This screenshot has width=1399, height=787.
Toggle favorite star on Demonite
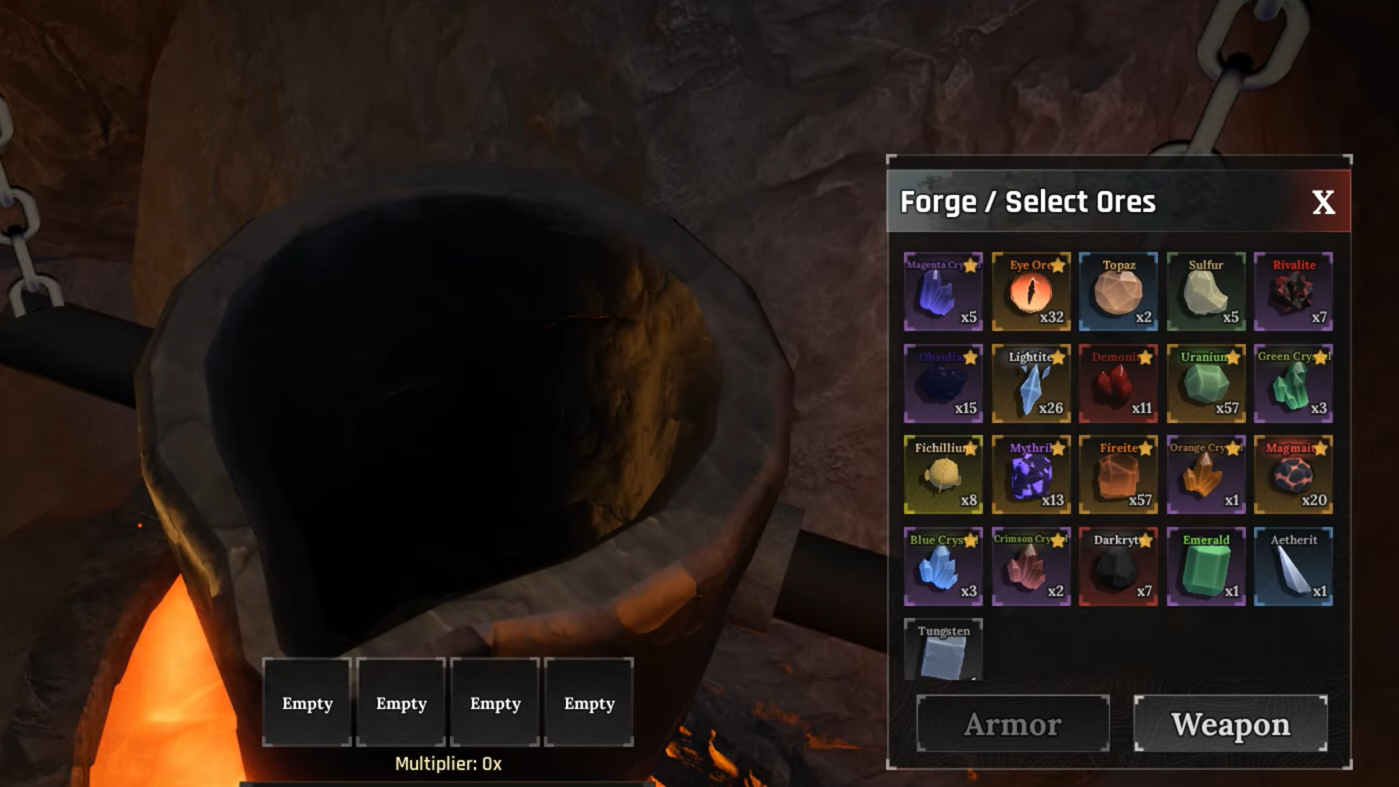point(1145,357)
